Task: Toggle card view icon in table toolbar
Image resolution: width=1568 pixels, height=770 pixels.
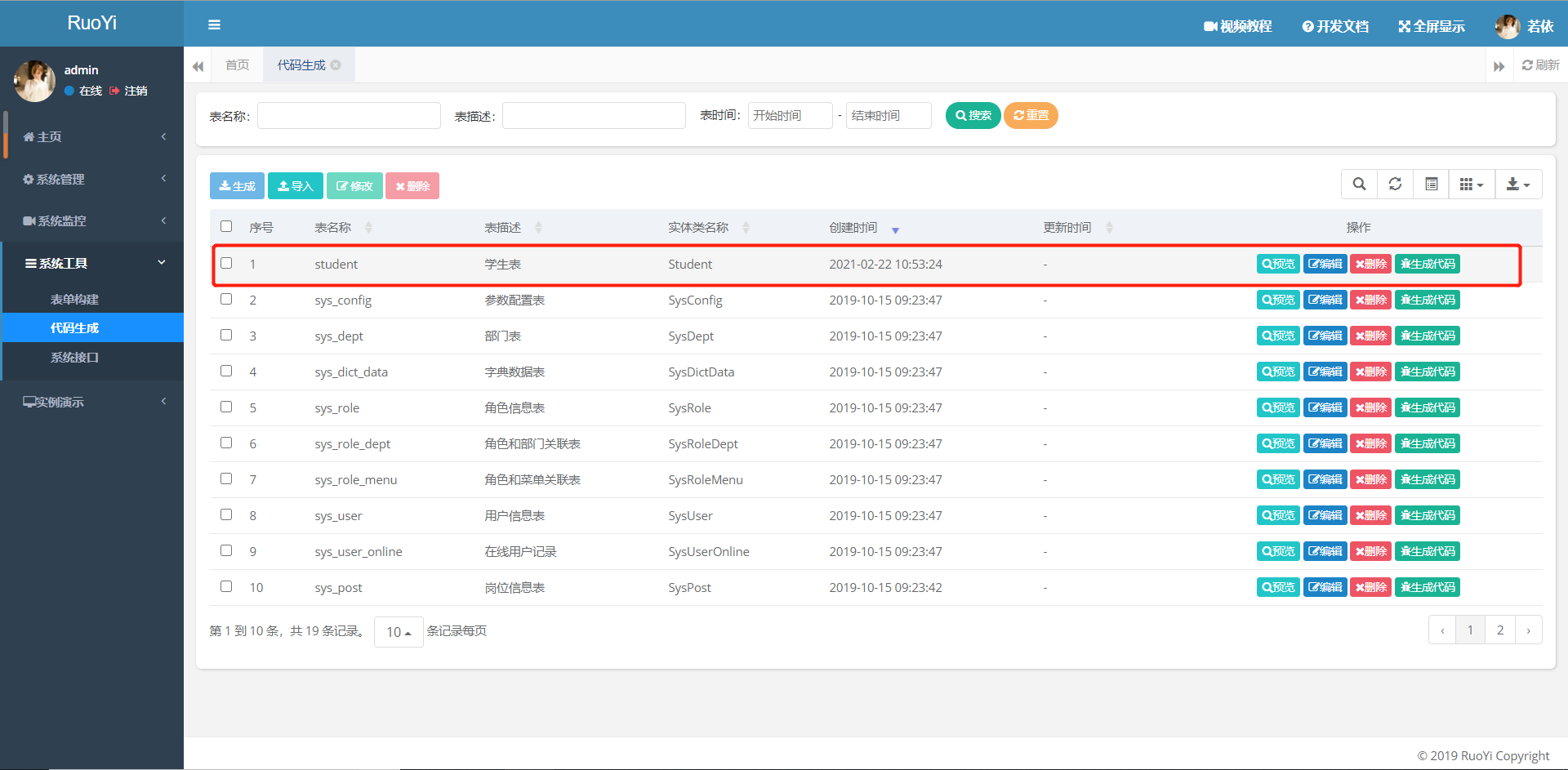Action: [1432, 185]
